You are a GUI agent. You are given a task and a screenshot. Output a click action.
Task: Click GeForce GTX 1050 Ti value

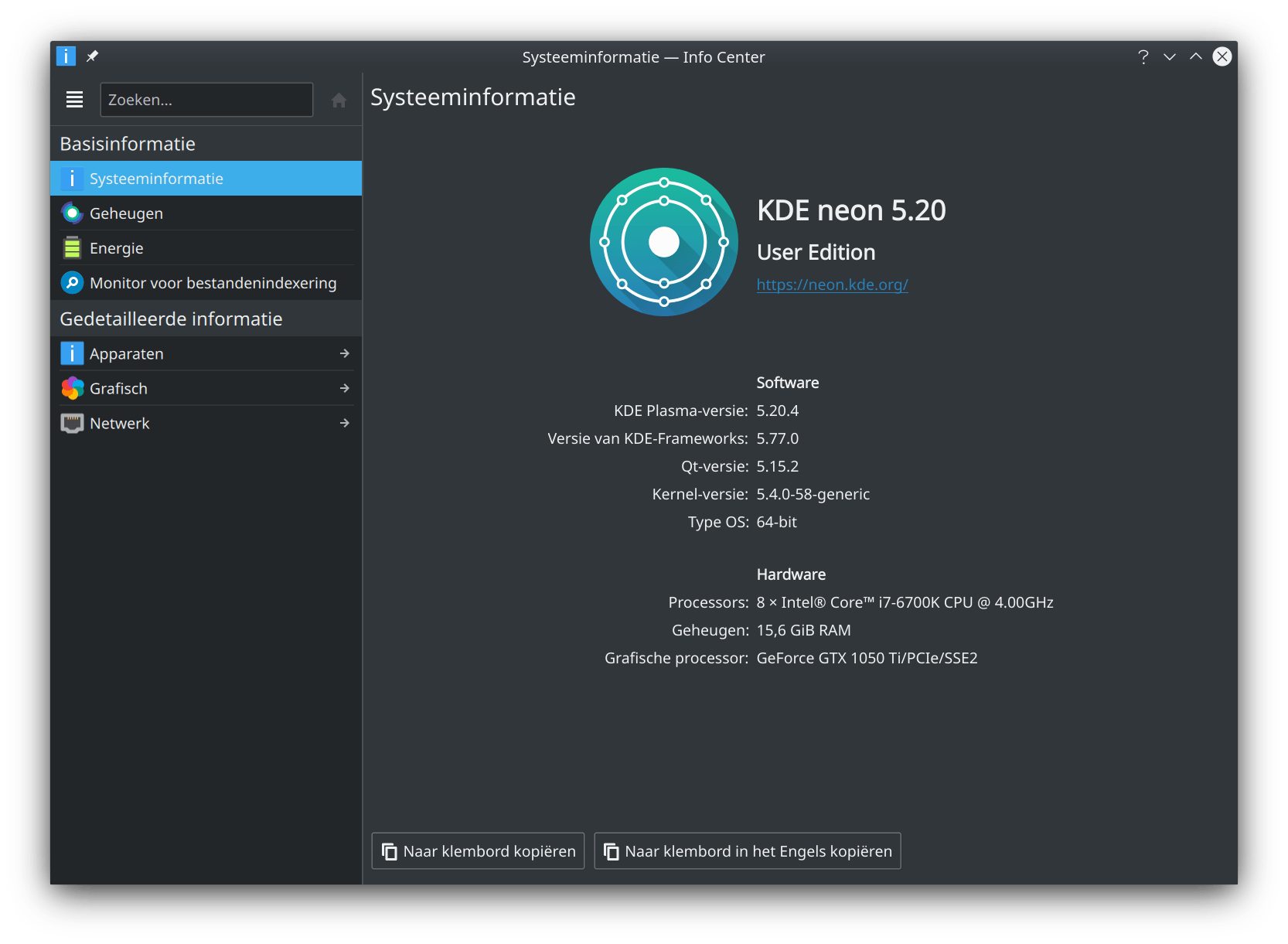tap(867, 658)
